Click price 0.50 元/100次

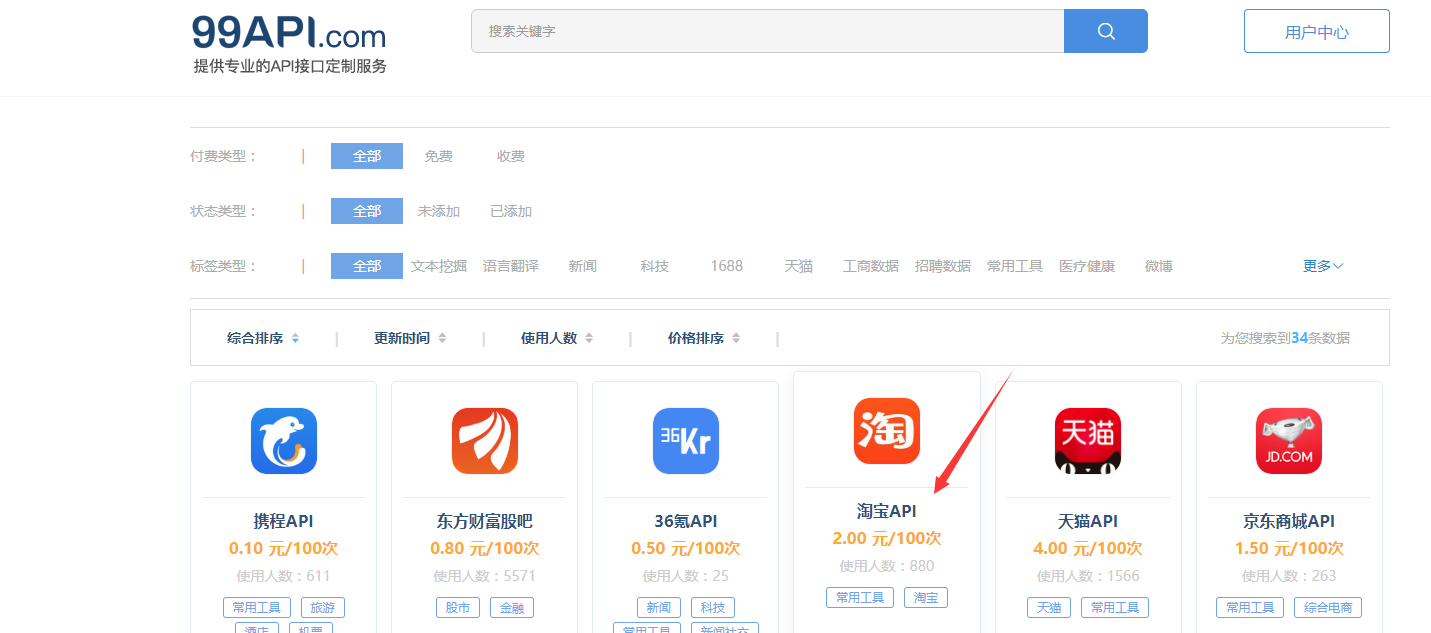point(686,548)
